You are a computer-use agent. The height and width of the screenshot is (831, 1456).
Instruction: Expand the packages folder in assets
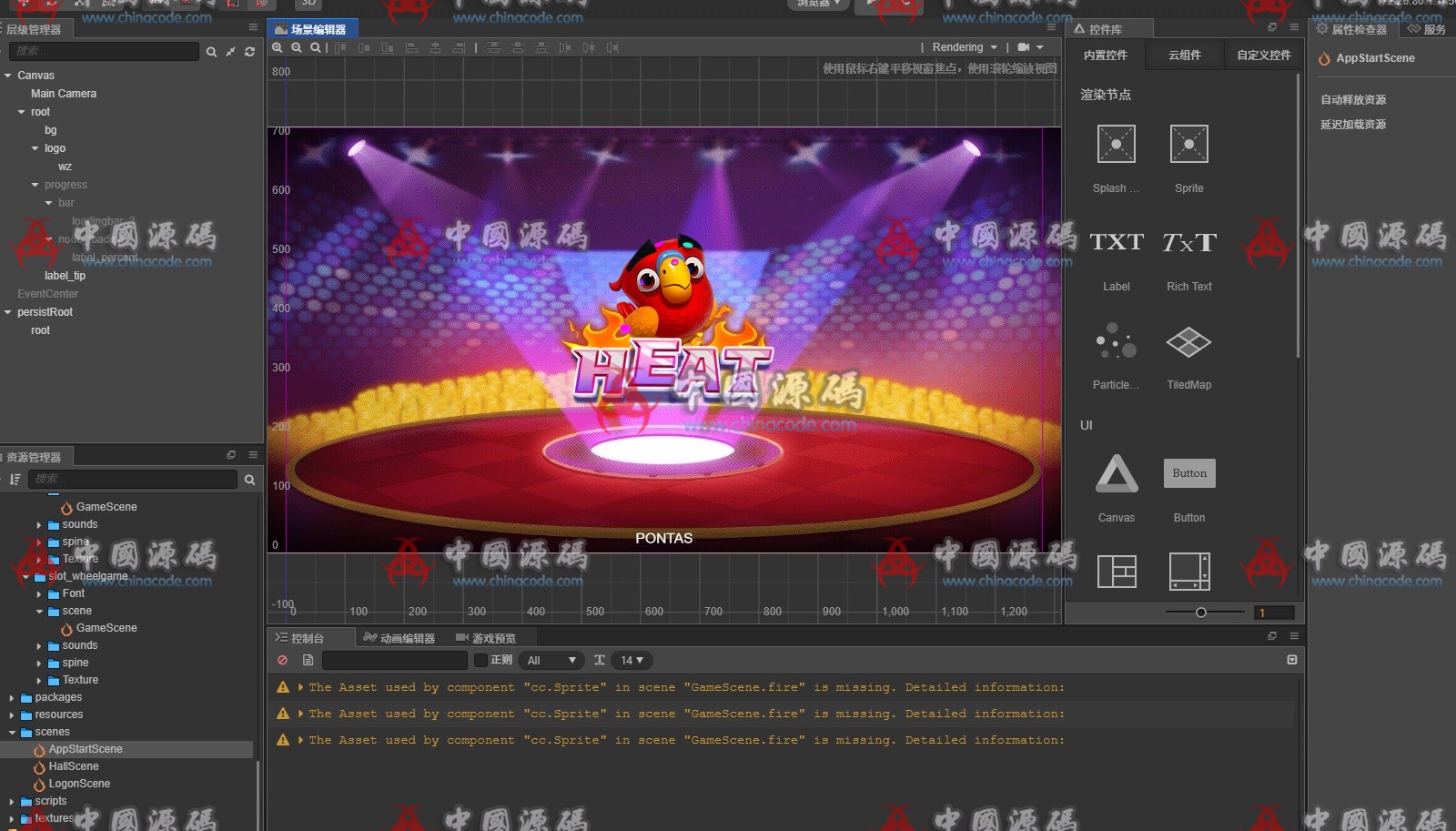coord(12,698)
